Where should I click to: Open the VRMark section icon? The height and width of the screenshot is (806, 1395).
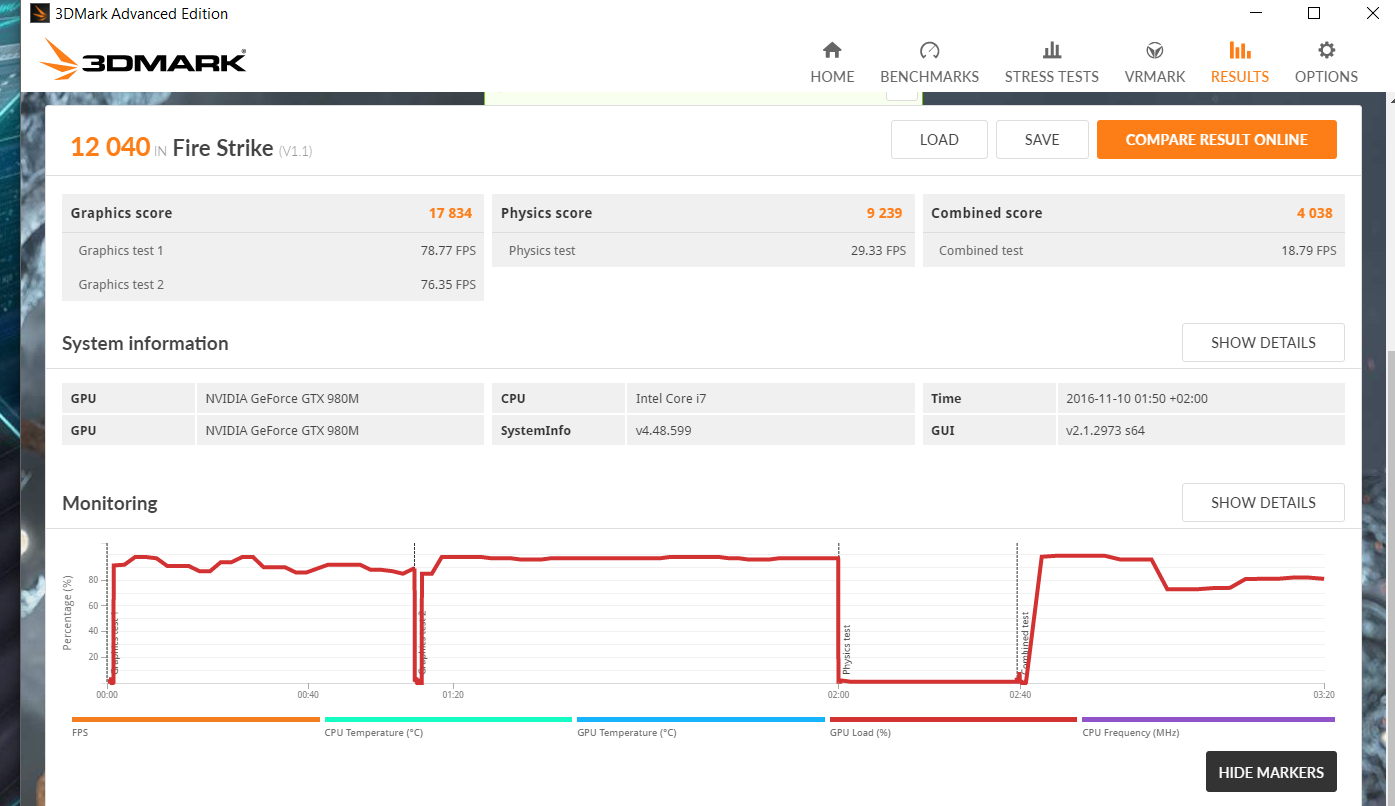[1155, 50]
